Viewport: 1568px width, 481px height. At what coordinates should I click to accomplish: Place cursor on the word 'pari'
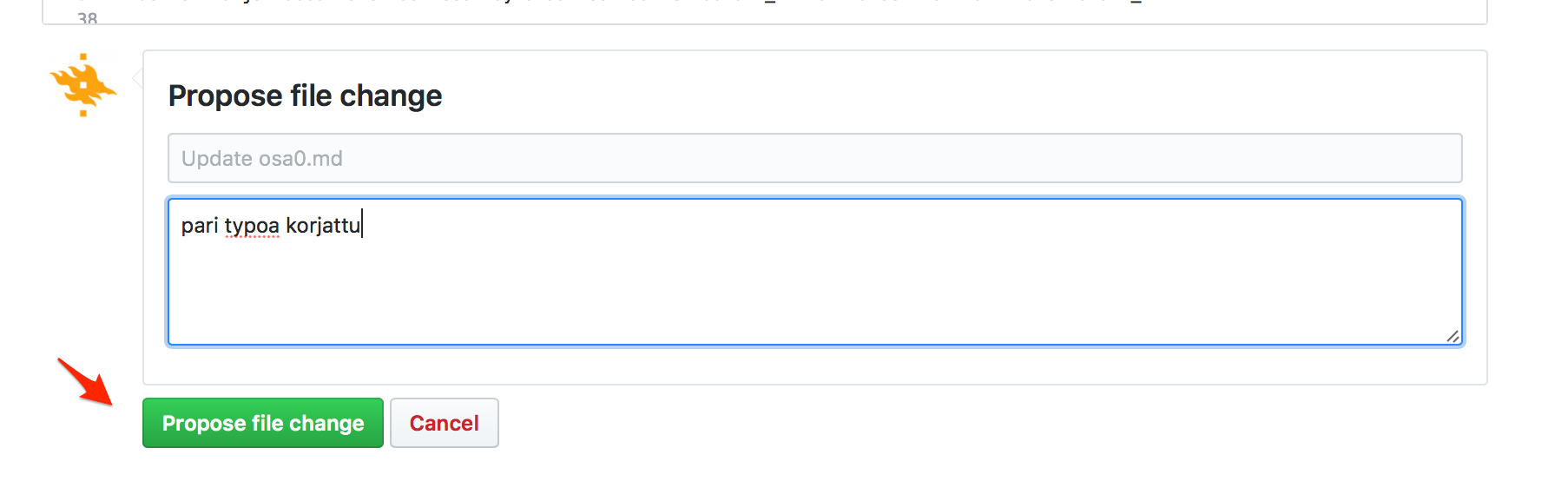click(x=200, y=226)
